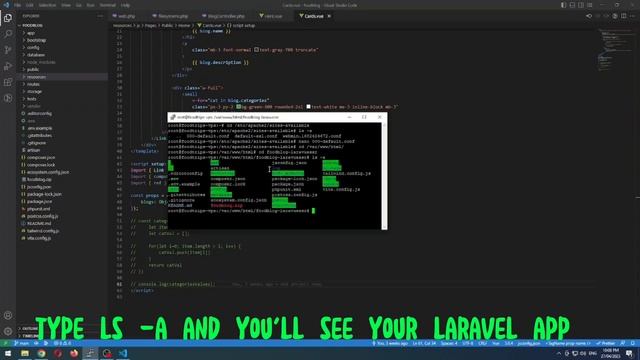Open the artisan file in the explorer
Viewport: 640px width, 360px height.
(33, 150)
